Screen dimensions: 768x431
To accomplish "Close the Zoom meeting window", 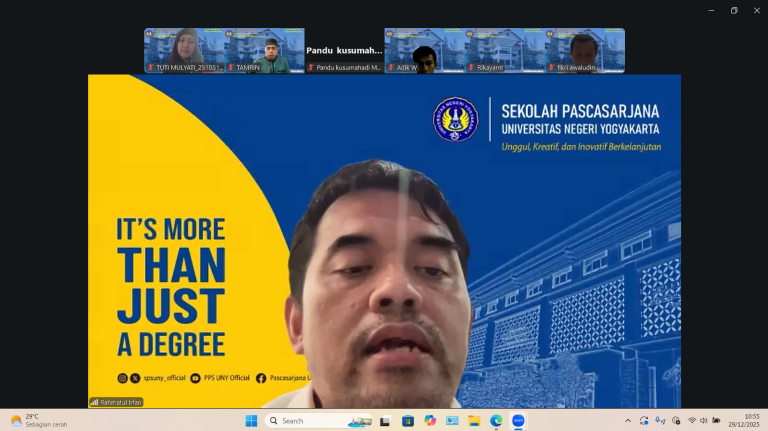I will click(757, 10).
